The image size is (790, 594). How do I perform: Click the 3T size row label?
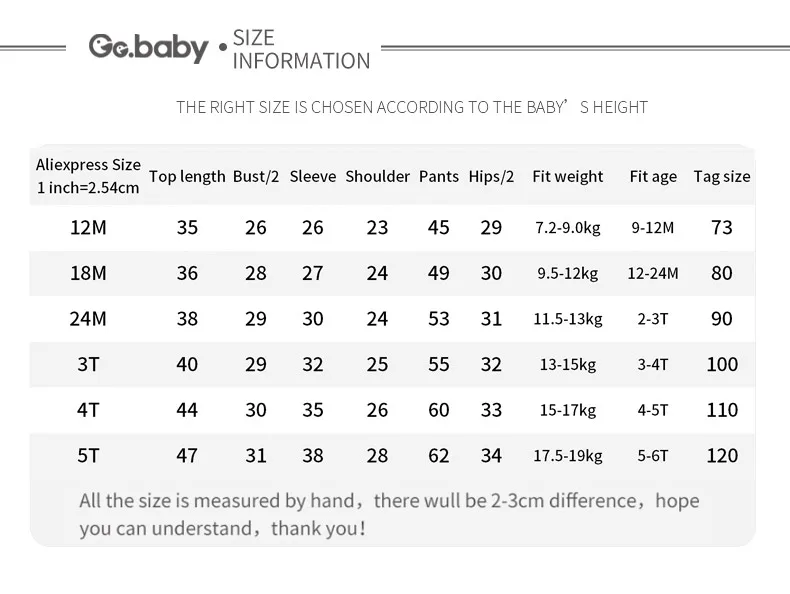pyautogui.click(x=88, y=364)
